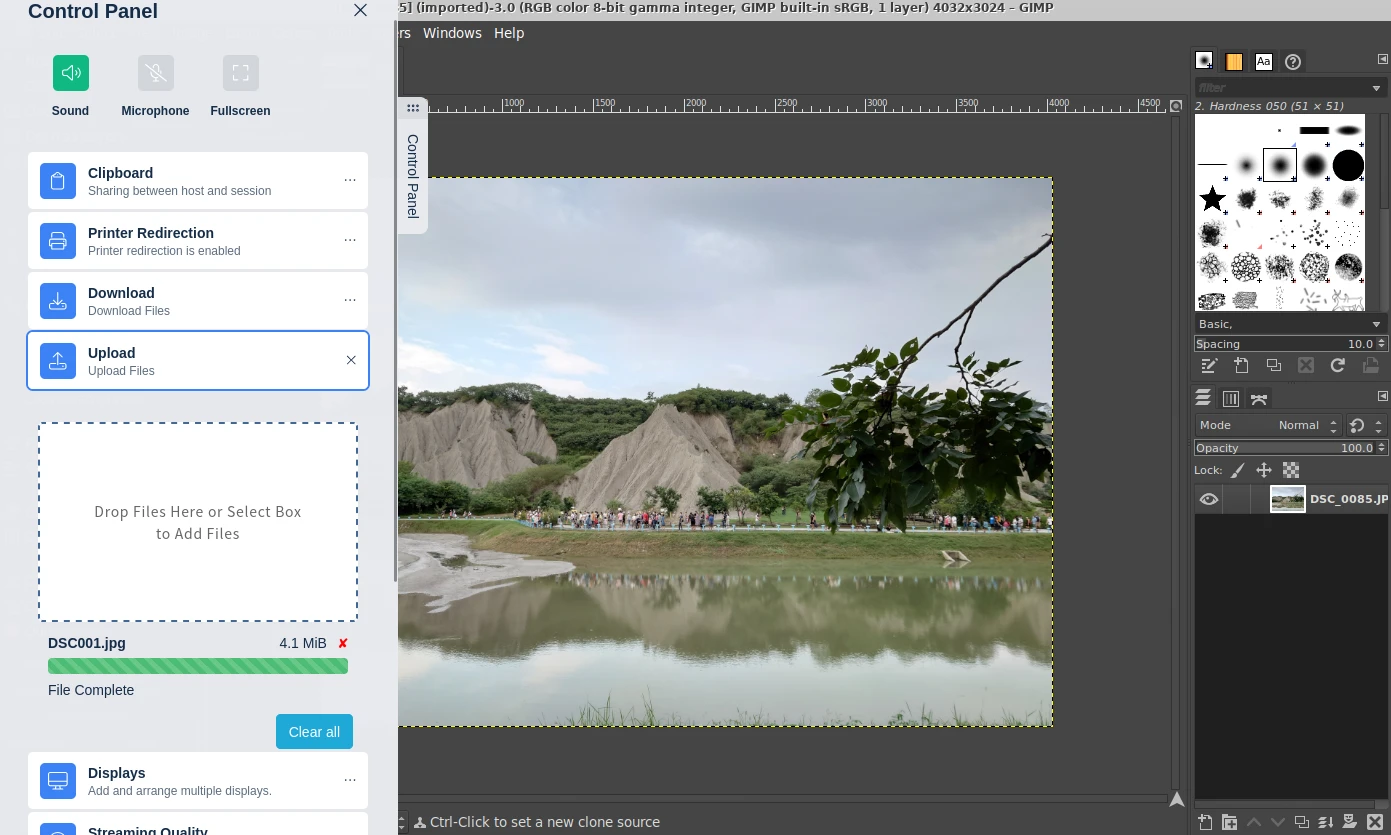Click the Clear all button
Image resolution: width=1391 pixels, height=835 pixels.
(314, 732)
